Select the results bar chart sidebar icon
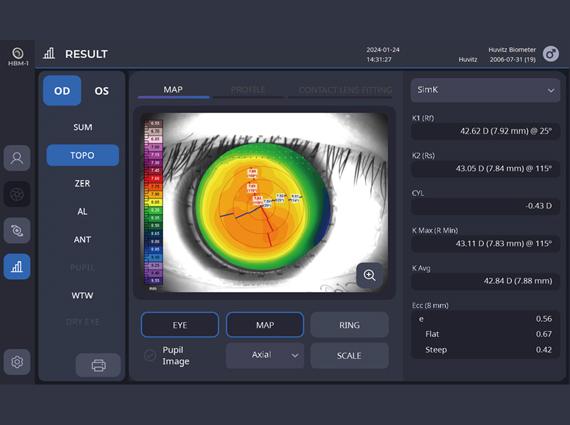 pos(17,267)
